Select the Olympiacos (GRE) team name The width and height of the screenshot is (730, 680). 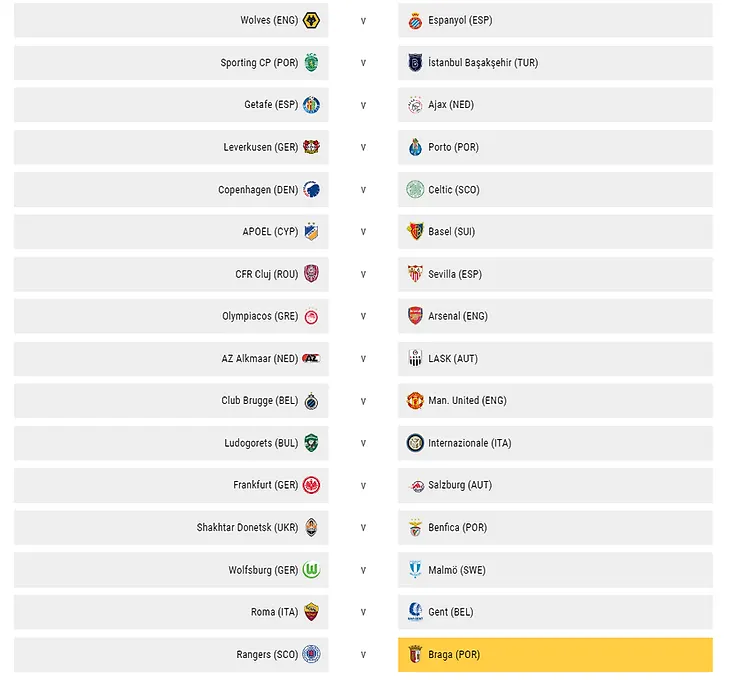[260, 316]
